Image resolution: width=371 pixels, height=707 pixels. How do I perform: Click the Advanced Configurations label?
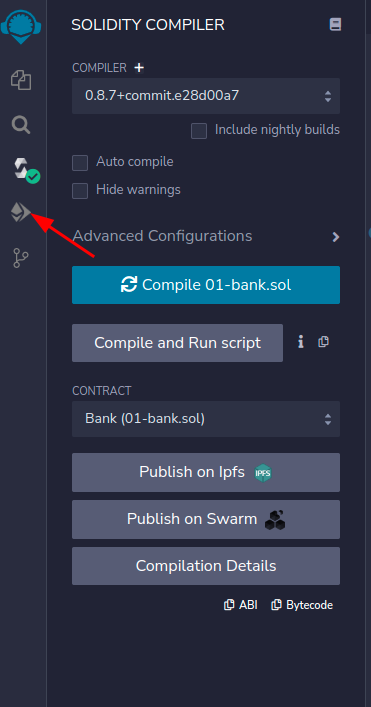[x=162, y=236]
